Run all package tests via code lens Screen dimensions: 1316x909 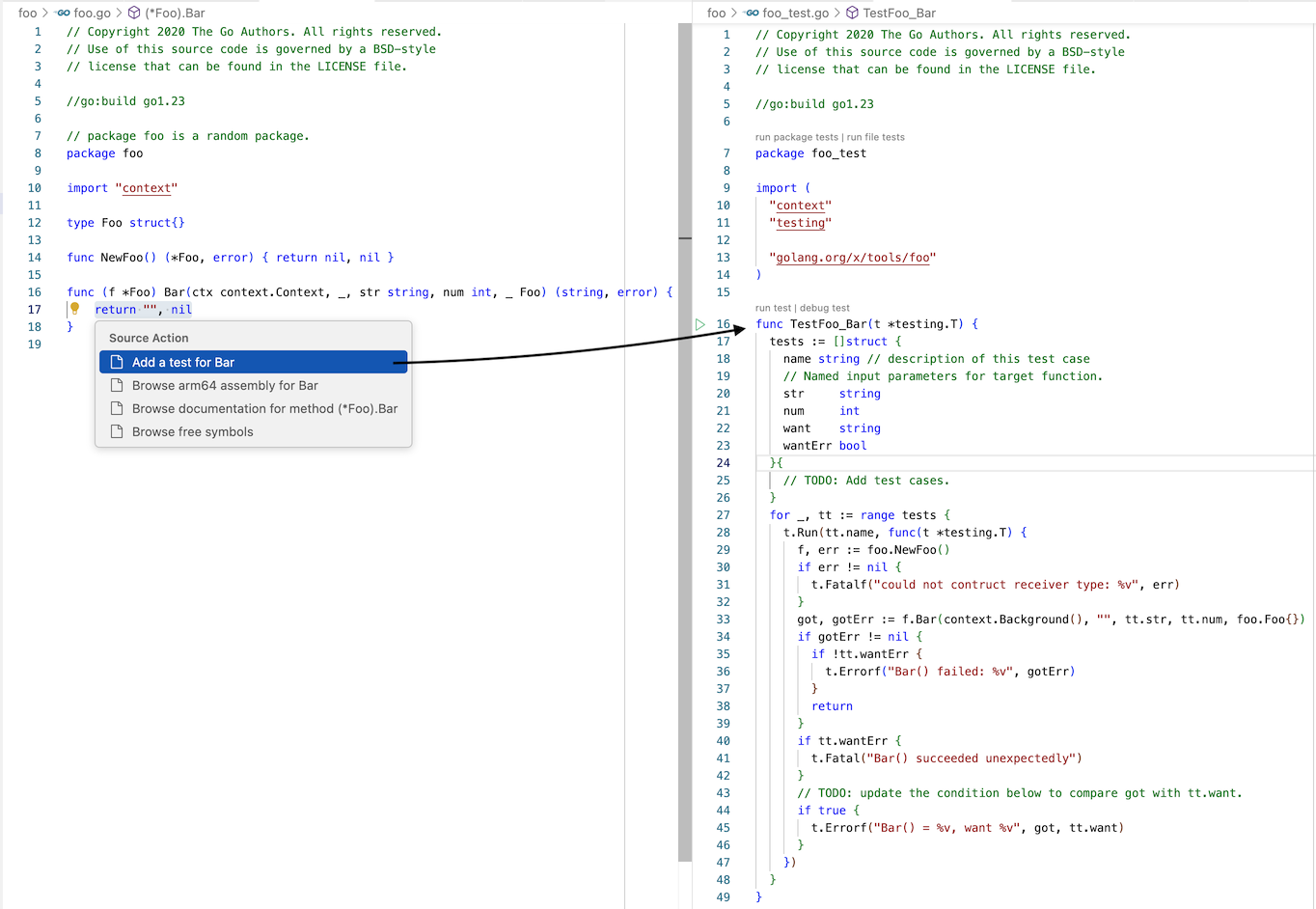point(796,137)
